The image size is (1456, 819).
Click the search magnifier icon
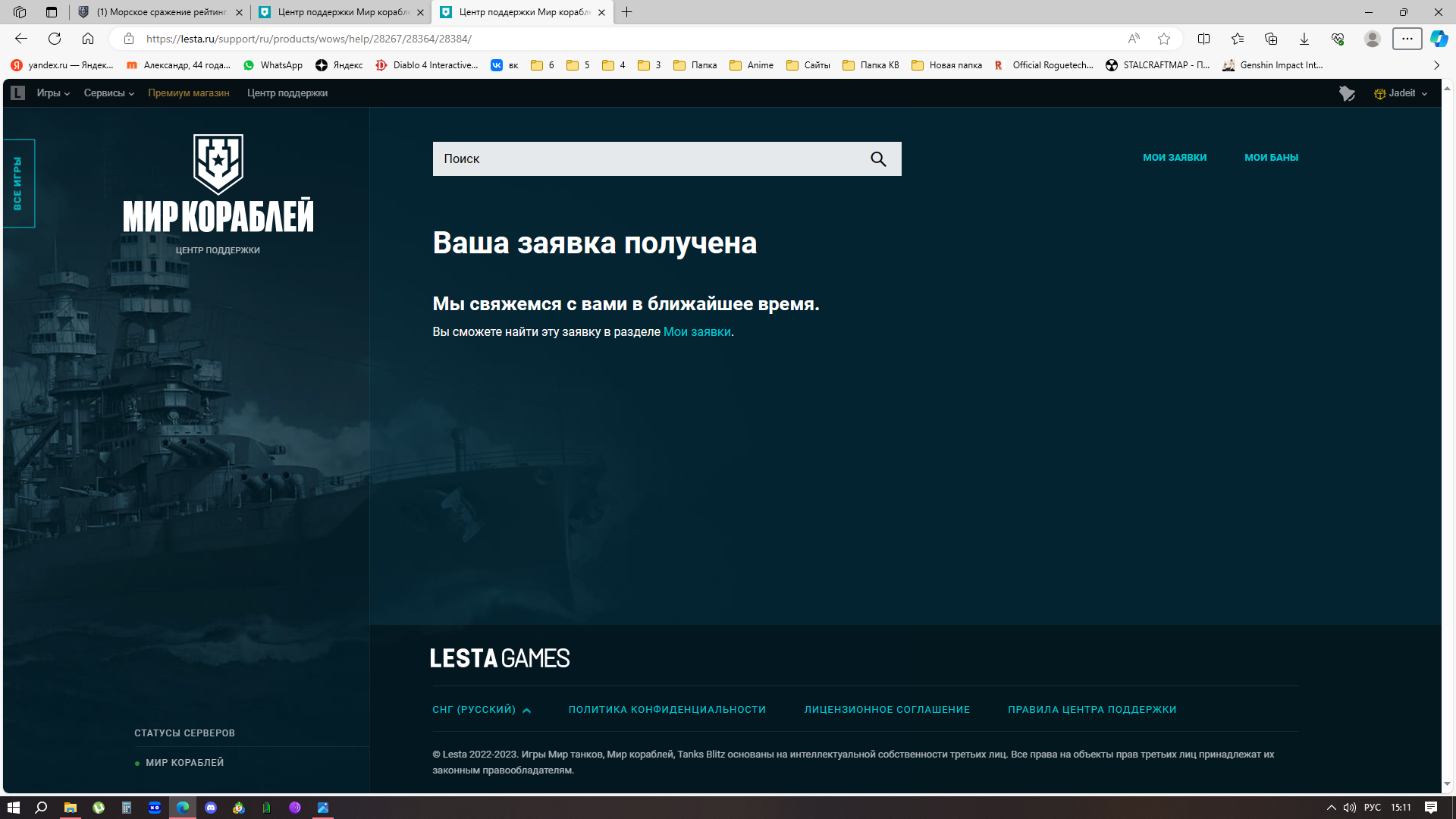point(878,158)
